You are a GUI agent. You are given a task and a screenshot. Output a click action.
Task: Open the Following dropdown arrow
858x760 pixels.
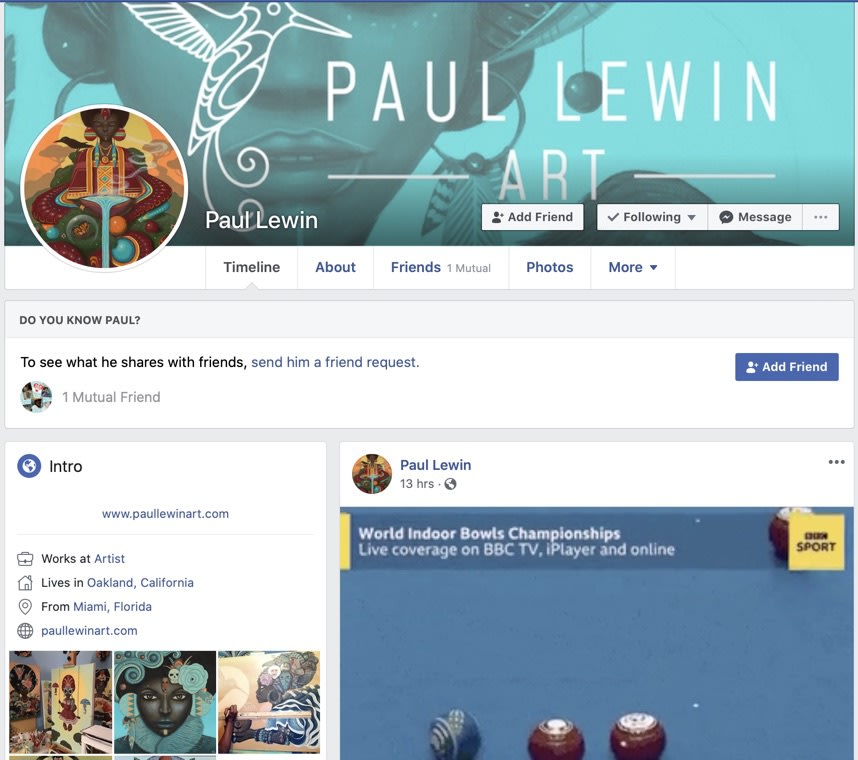(x=692, y=218)
